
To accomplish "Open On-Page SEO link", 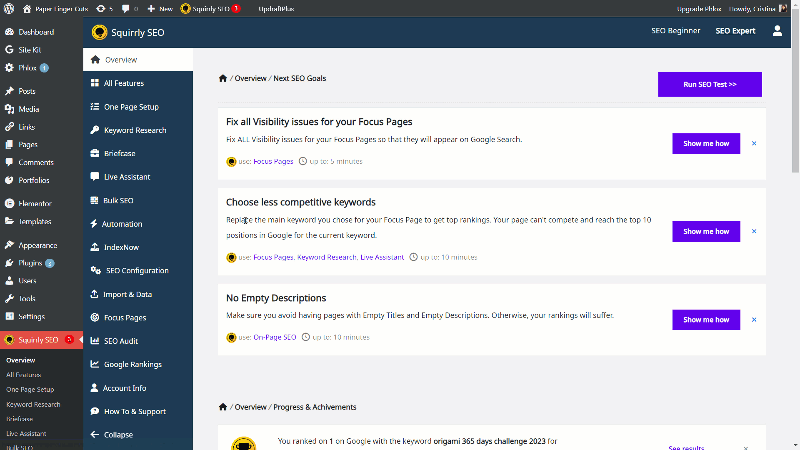I will tap(274, 337).
